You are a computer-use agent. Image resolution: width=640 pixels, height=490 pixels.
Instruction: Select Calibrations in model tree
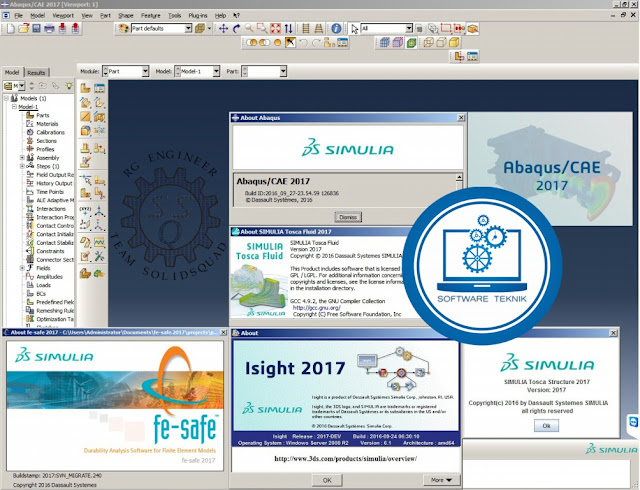point(51,132)
